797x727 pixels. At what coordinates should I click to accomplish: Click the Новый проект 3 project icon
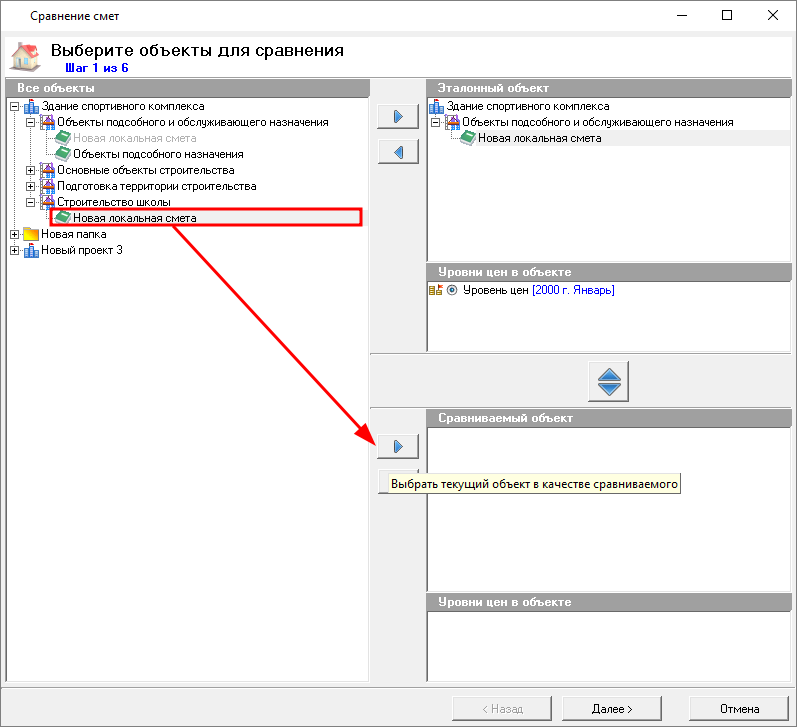(30, 250)
